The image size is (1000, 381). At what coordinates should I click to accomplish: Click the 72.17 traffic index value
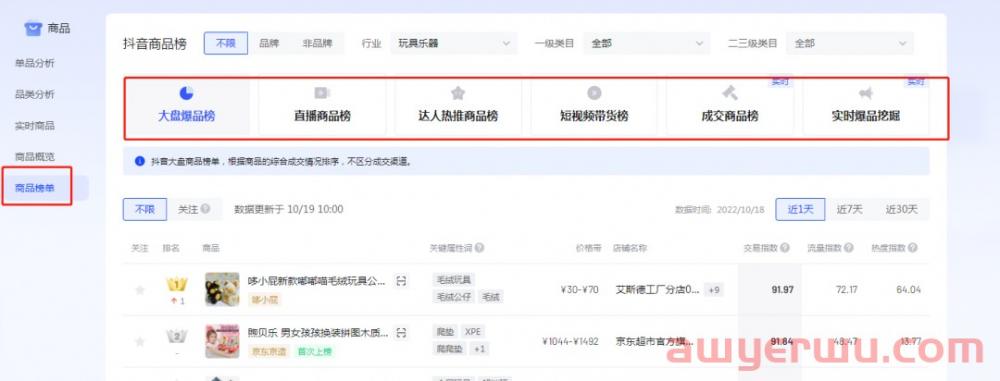(846, 290)
